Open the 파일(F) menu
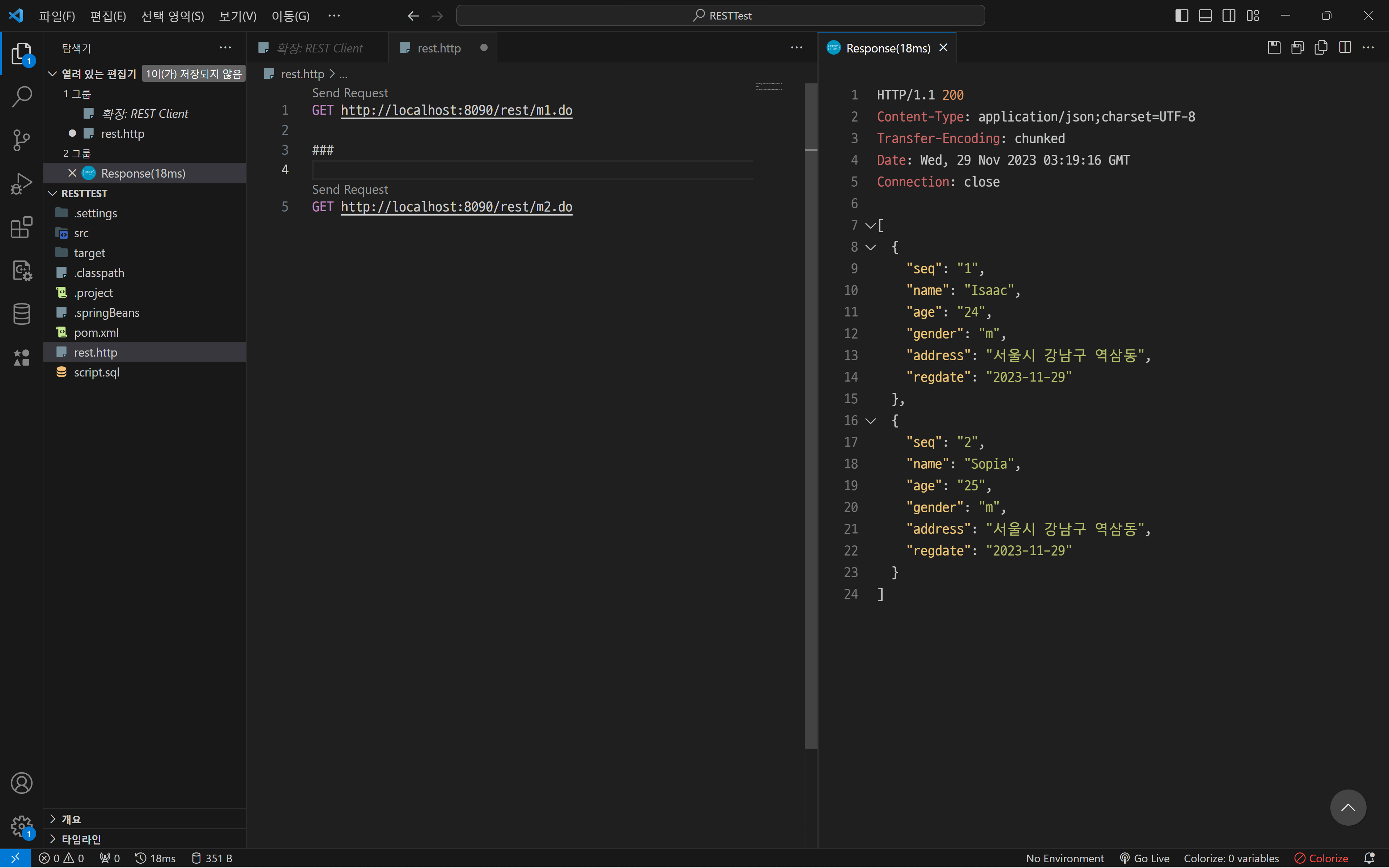This screenshot has width=1389, height=868. [57, 16]
